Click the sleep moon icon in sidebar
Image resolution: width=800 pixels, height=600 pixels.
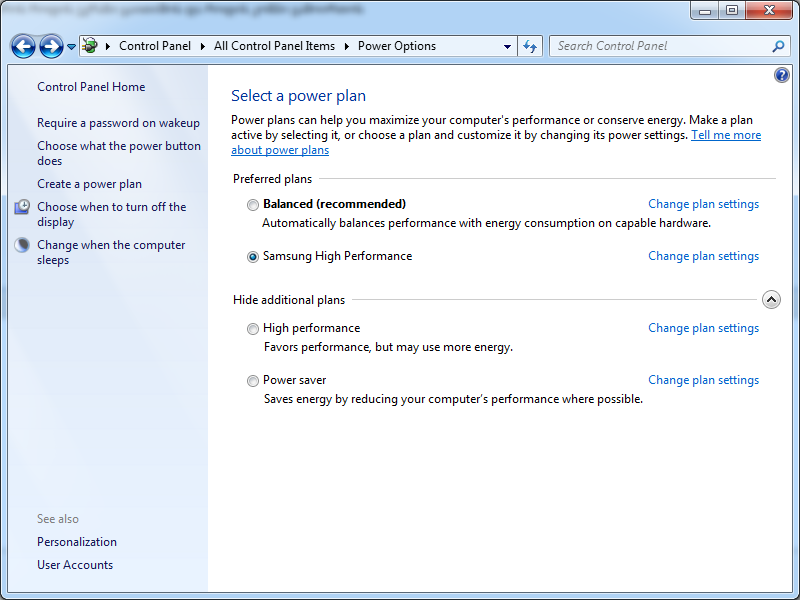pyautogui.click(x=22, y=245)
